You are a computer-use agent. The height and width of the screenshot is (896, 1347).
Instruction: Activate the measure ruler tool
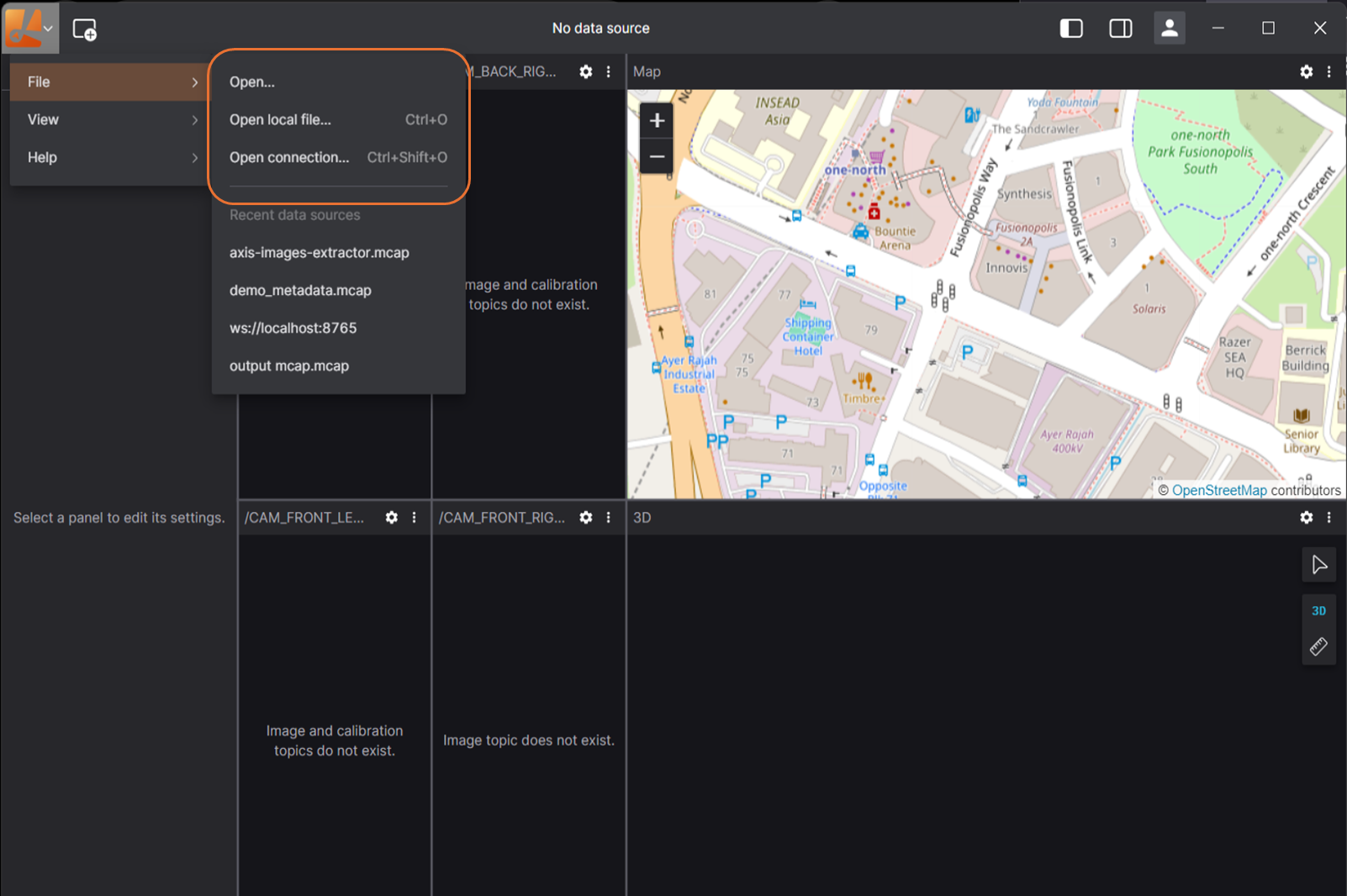[x=1318, y=646]
